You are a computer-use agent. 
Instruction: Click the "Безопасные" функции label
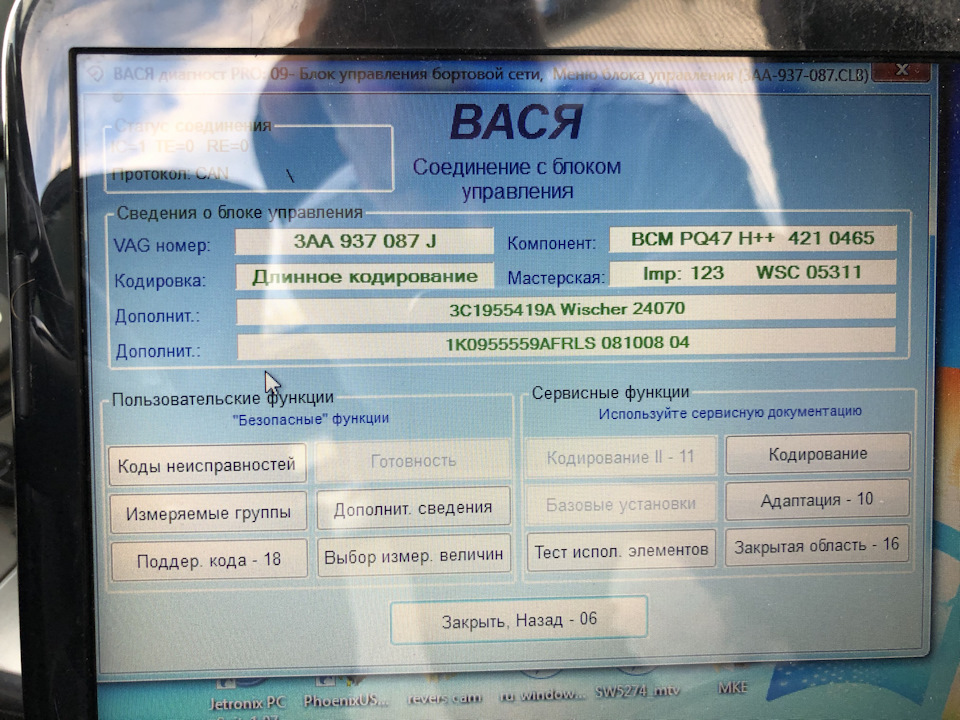[310, 419]
